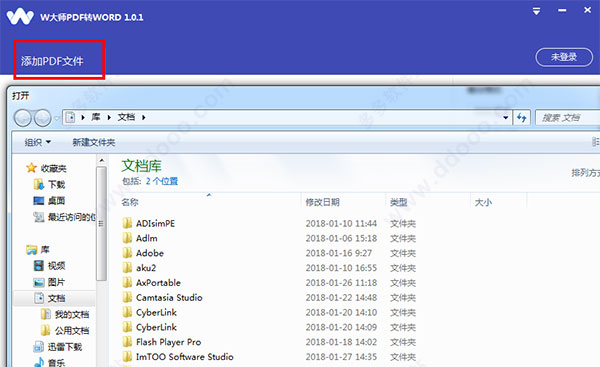Image resolution: width=600 pixels, height=367 pixels.
Task: Click the 未登录 login button
Action: click(564, 57)
